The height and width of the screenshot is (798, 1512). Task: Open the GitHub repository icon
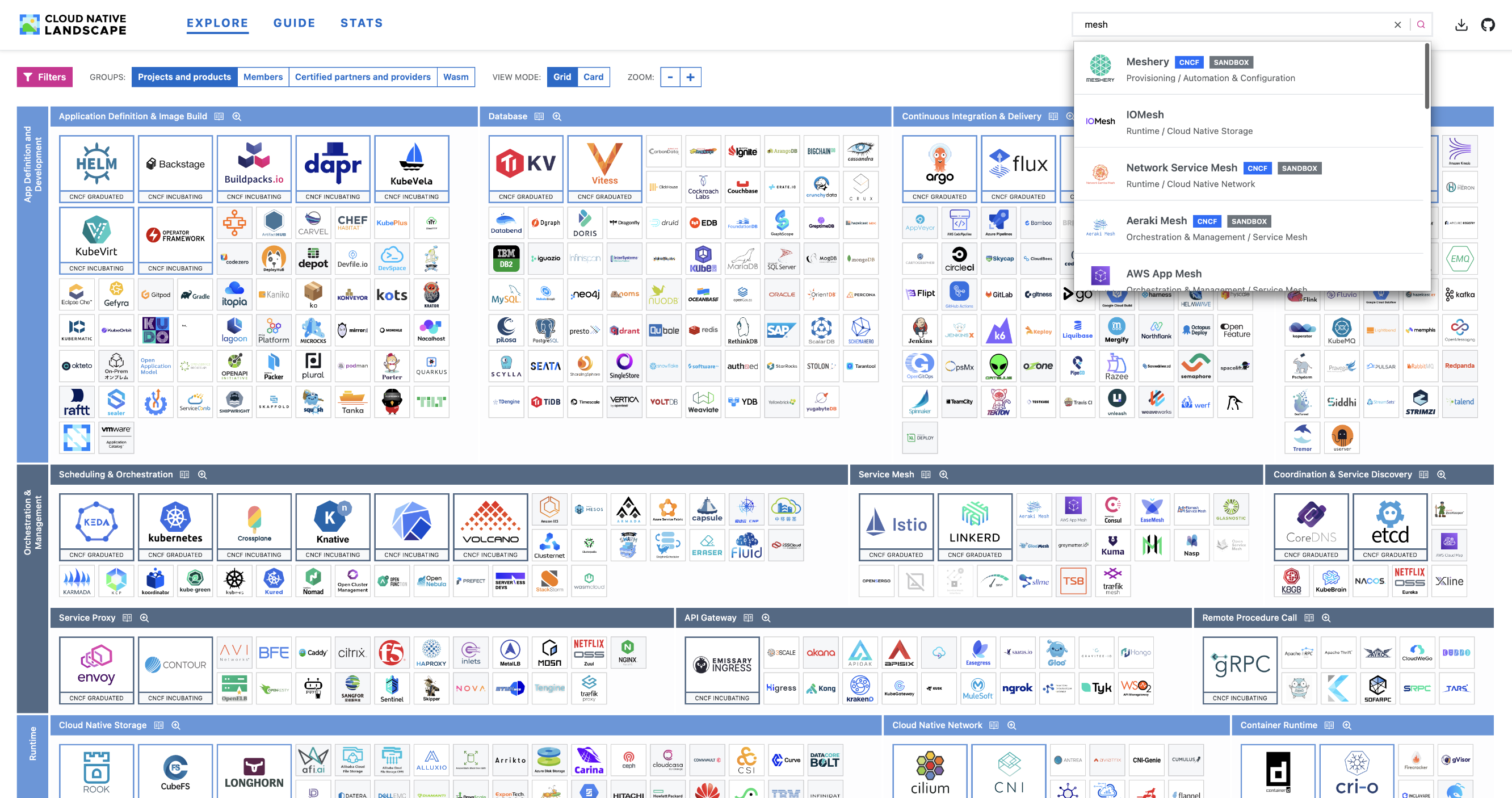coord(1488,24)
